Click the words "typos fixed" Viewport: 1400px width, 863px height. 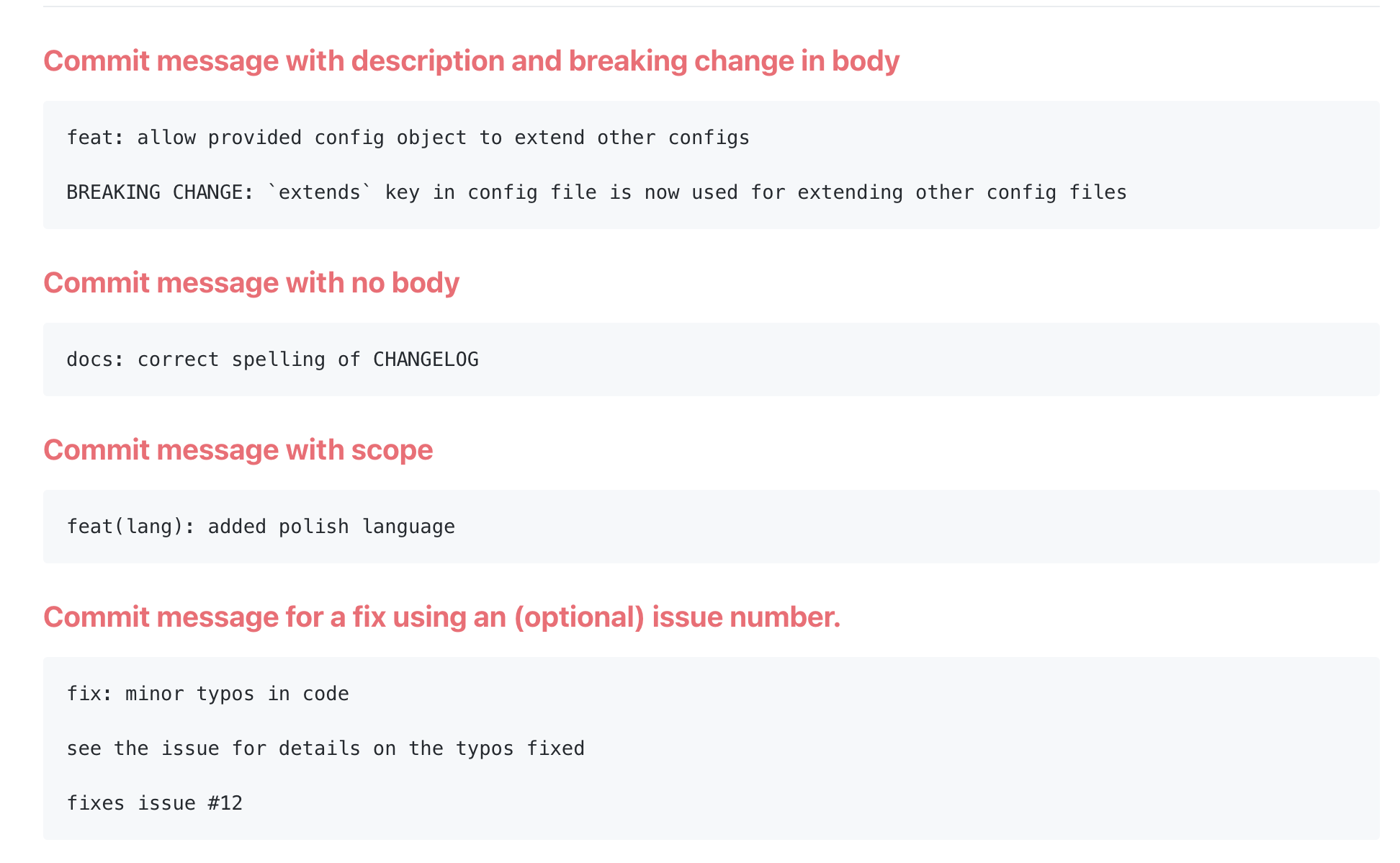tap(520, 748)
